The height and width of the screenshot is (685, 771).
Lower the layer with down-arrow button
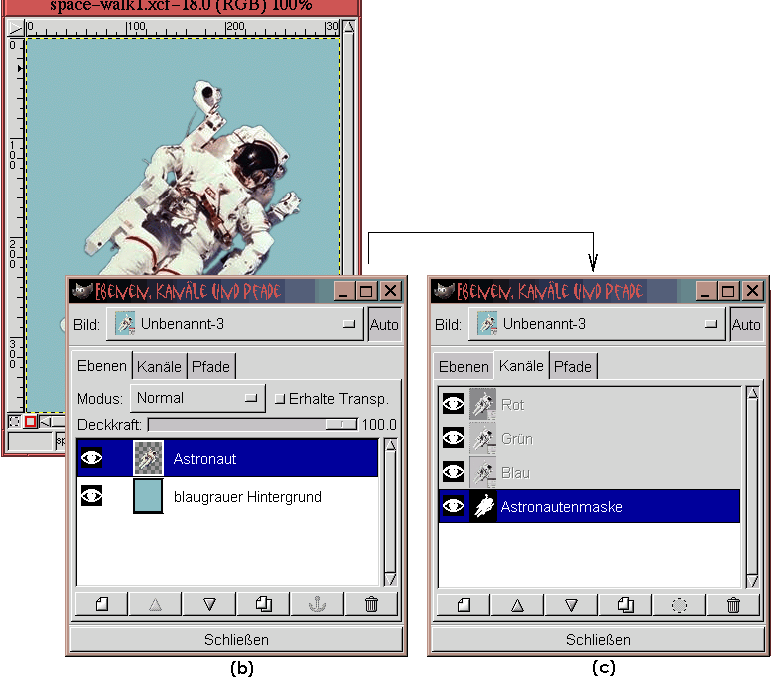(x=209, y=604)
